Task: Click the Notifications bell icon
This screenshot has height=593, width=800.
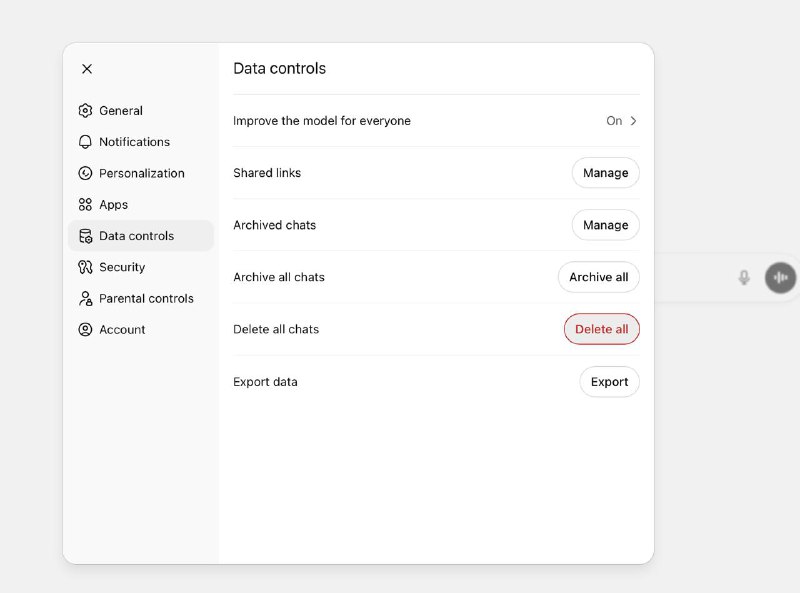Action: tap(85, 142)
